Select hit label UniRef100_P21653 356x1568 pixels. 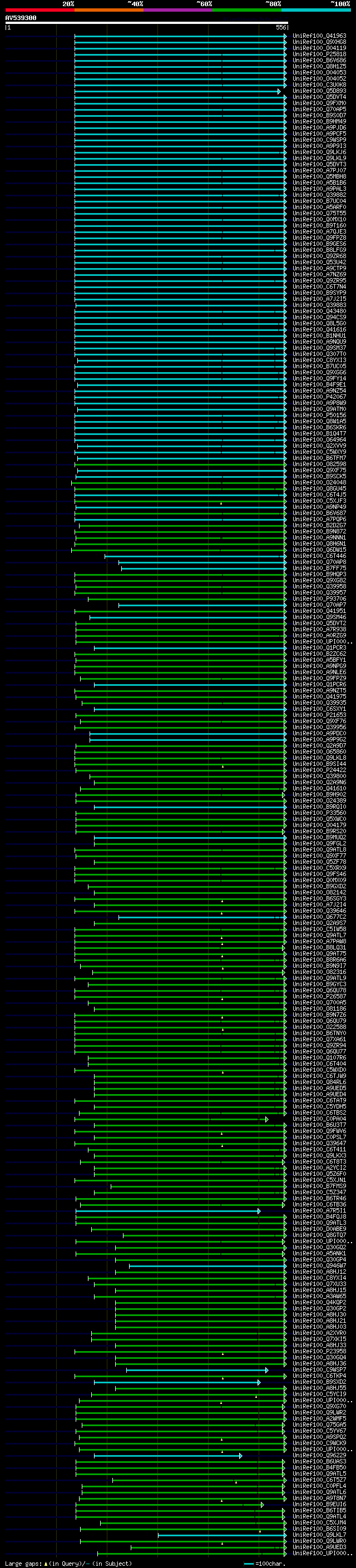(x=319, y=715)
